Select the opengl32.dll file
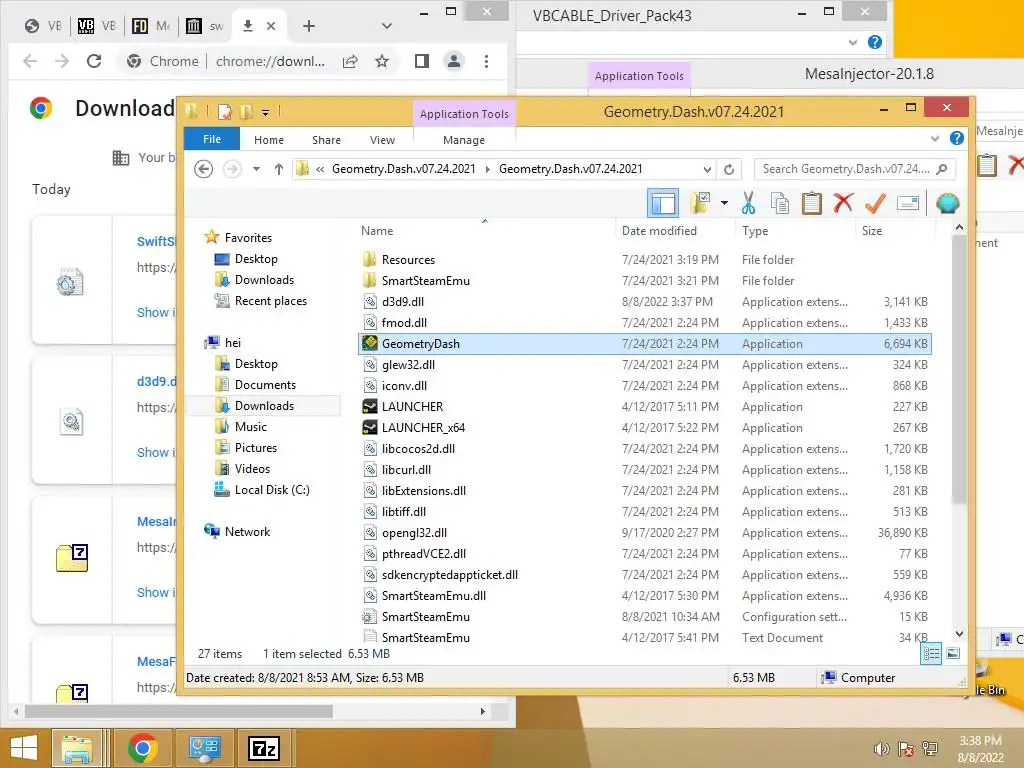Image resolution: width=1024 pixels, height=768 pixels. pyautogui.click(x=645, y=533)
